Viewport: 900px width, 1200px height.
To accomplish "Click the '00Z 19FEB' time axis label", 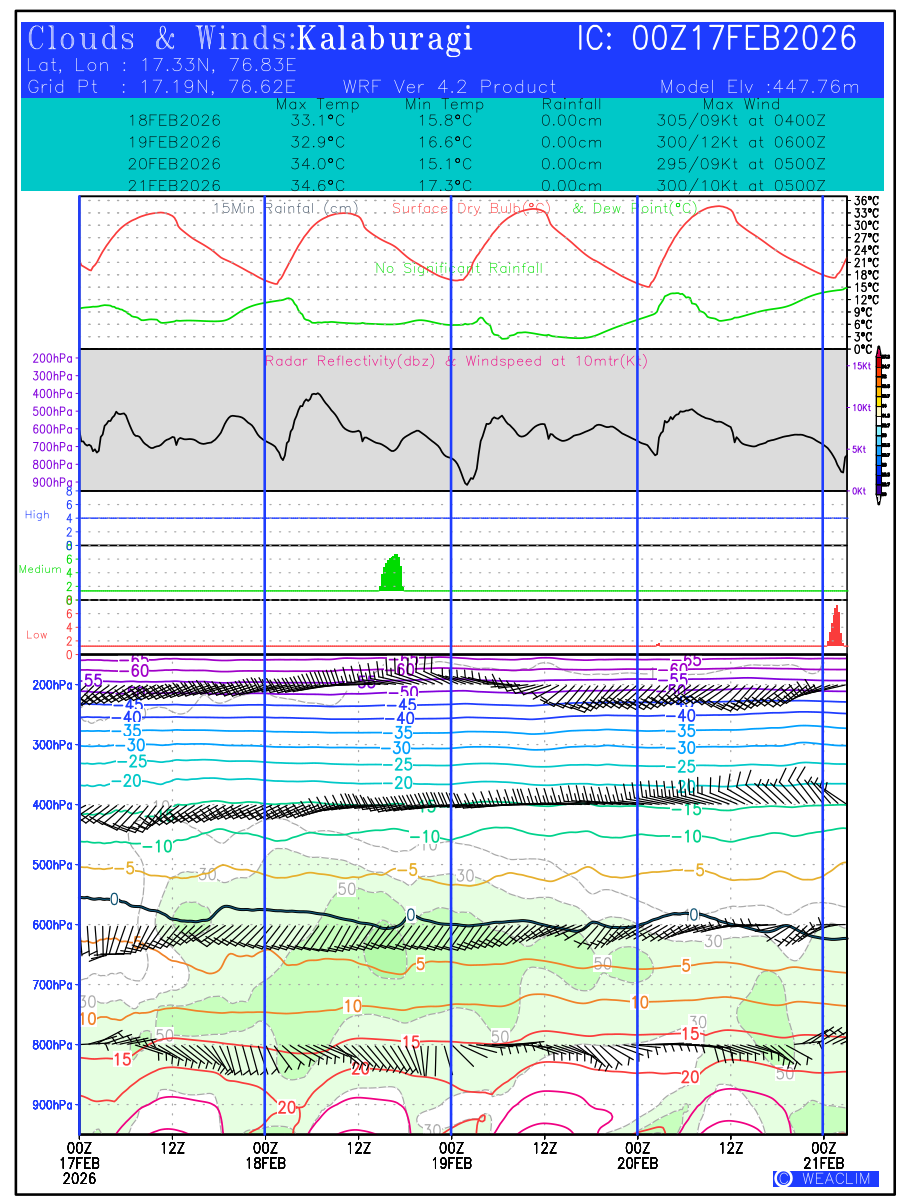I will [452, 1154].
